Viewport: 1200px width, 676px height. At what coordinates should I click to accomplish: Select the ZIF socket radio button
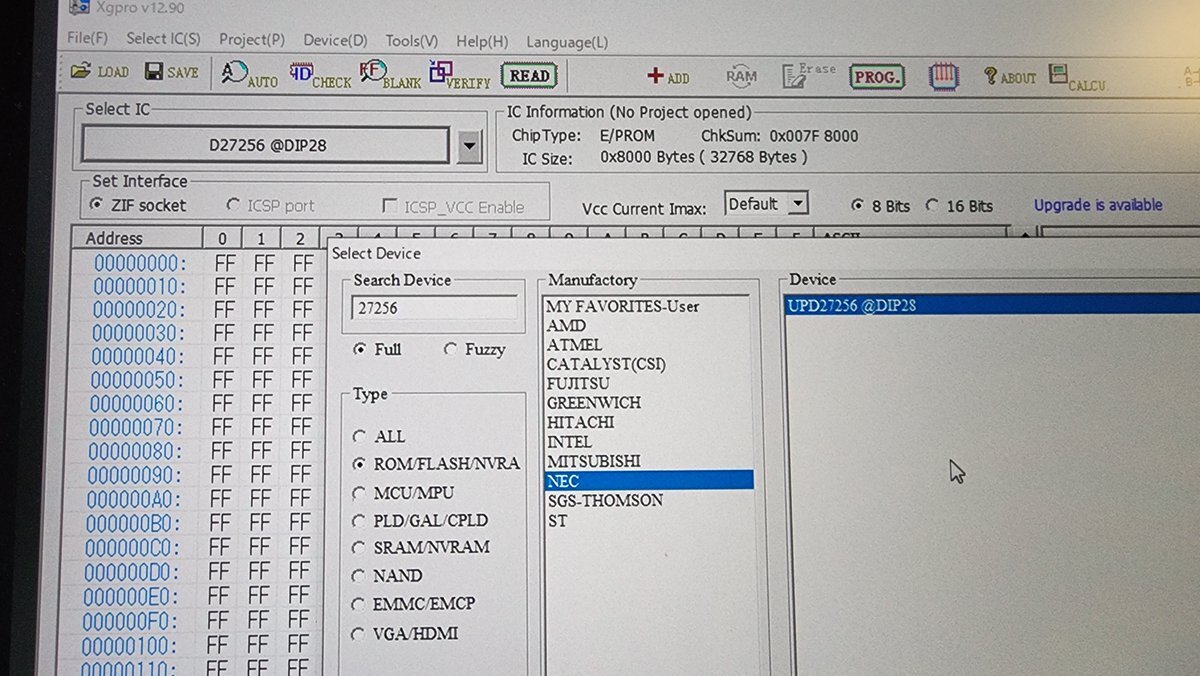coord(97,205)
